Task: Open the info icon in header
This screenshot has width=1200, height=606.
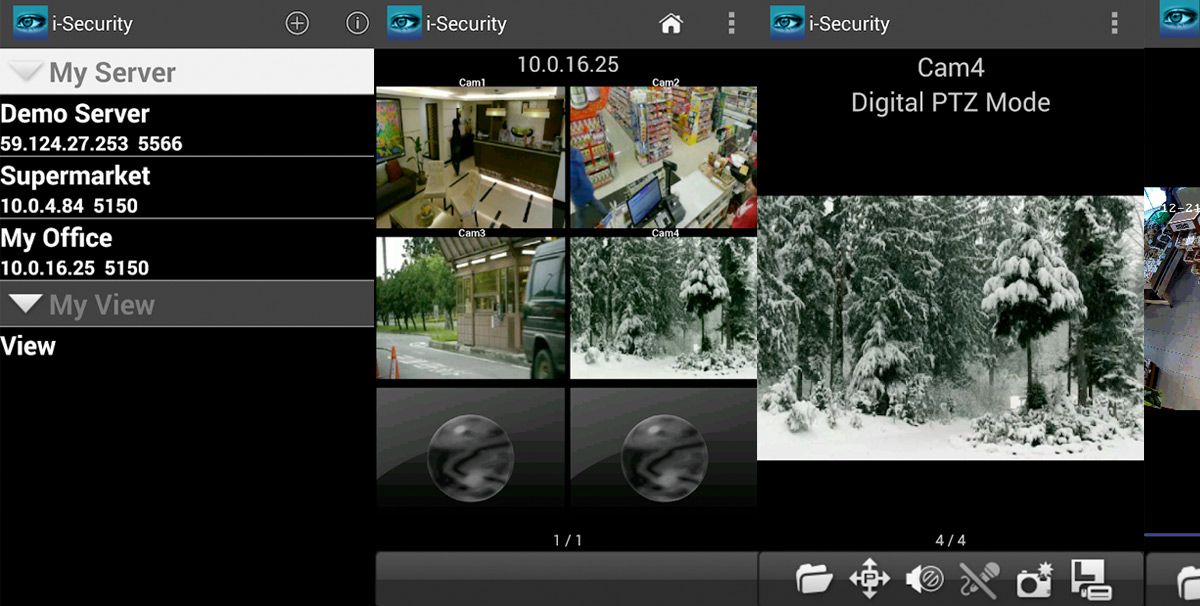Action: [x=356, y=23]
